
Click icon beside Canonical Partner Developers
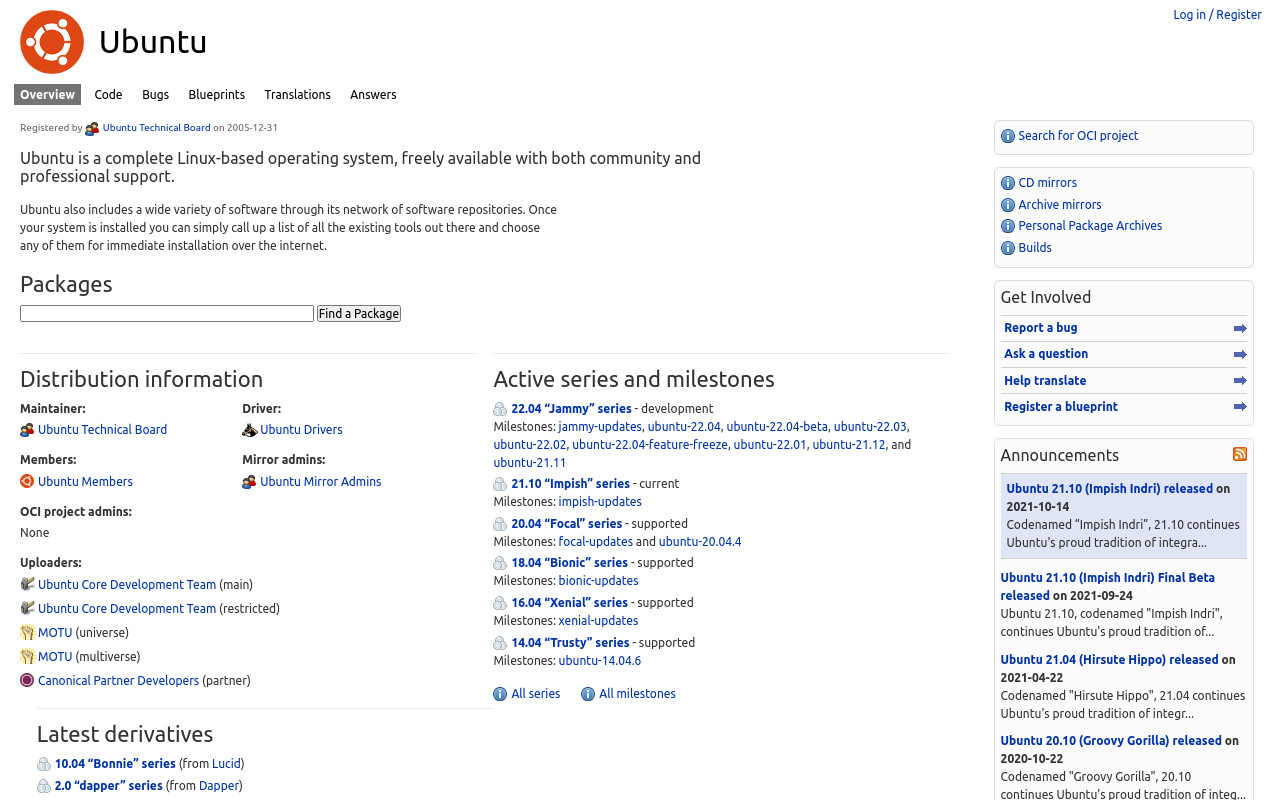(27, 680)
